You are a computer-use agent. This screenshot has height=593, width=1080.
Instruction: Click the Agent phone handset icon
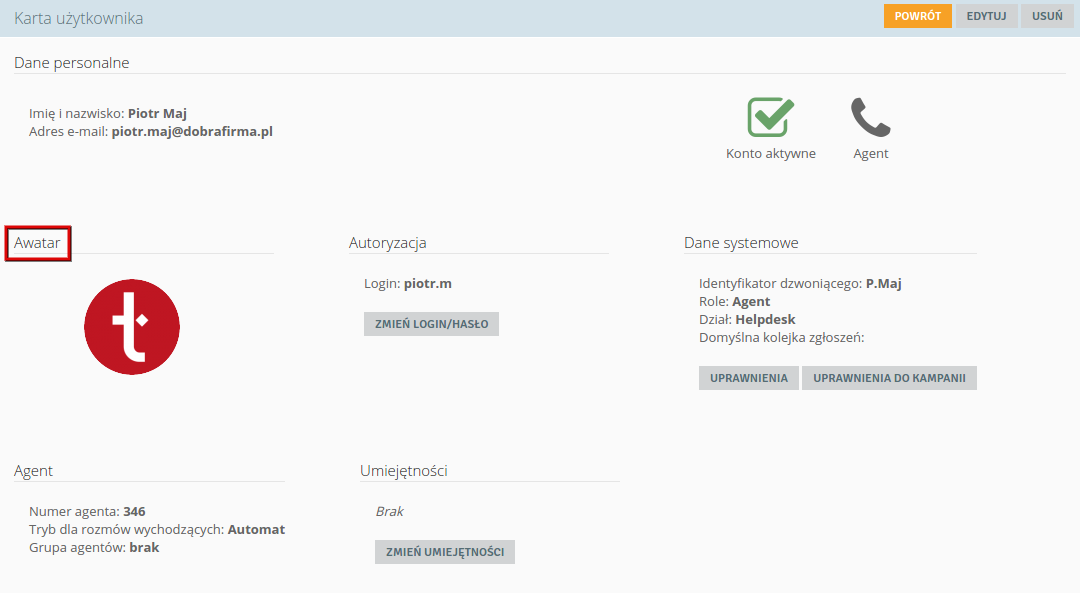871,117
